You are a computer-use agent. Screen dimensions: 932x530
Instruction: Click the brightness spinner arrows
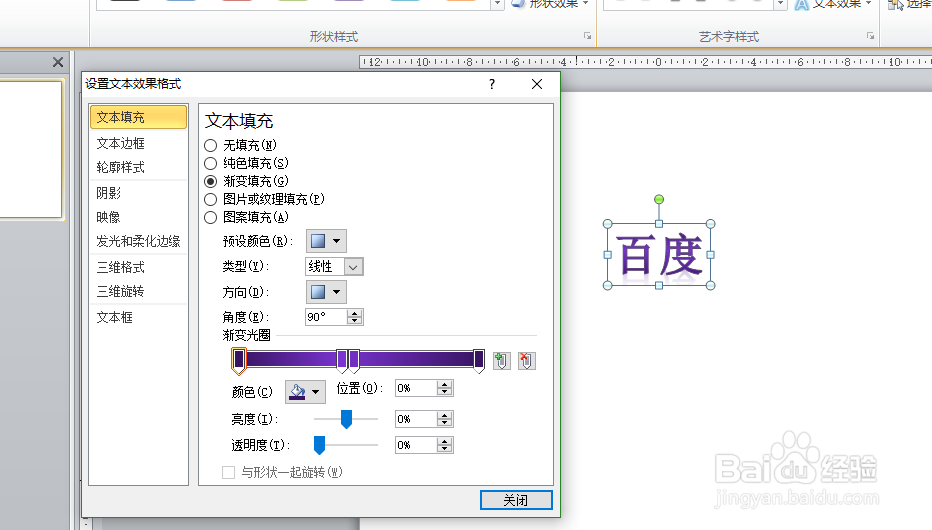tap(445, 419)
